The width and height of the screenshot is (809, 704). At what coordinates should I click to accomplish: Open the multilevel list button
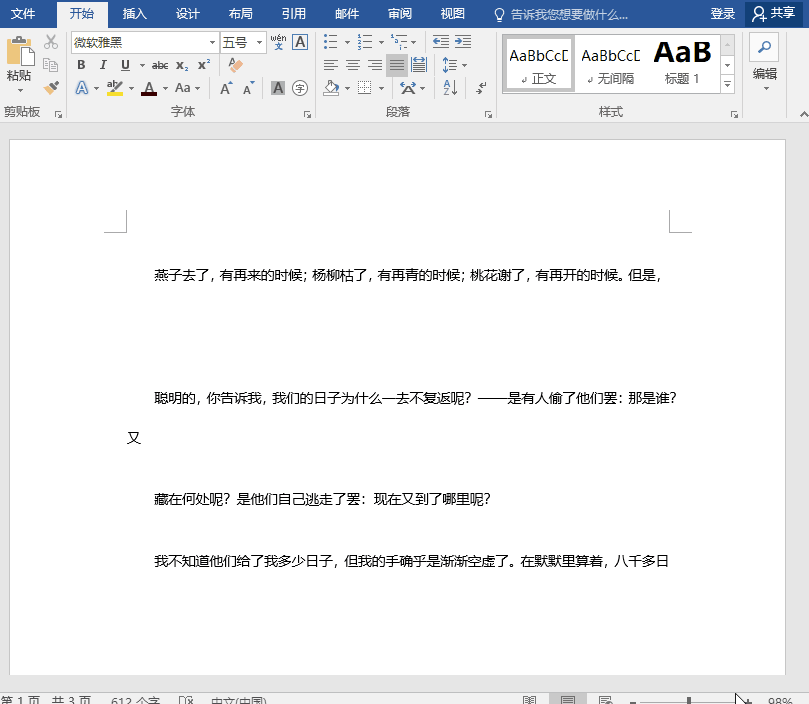399,42
